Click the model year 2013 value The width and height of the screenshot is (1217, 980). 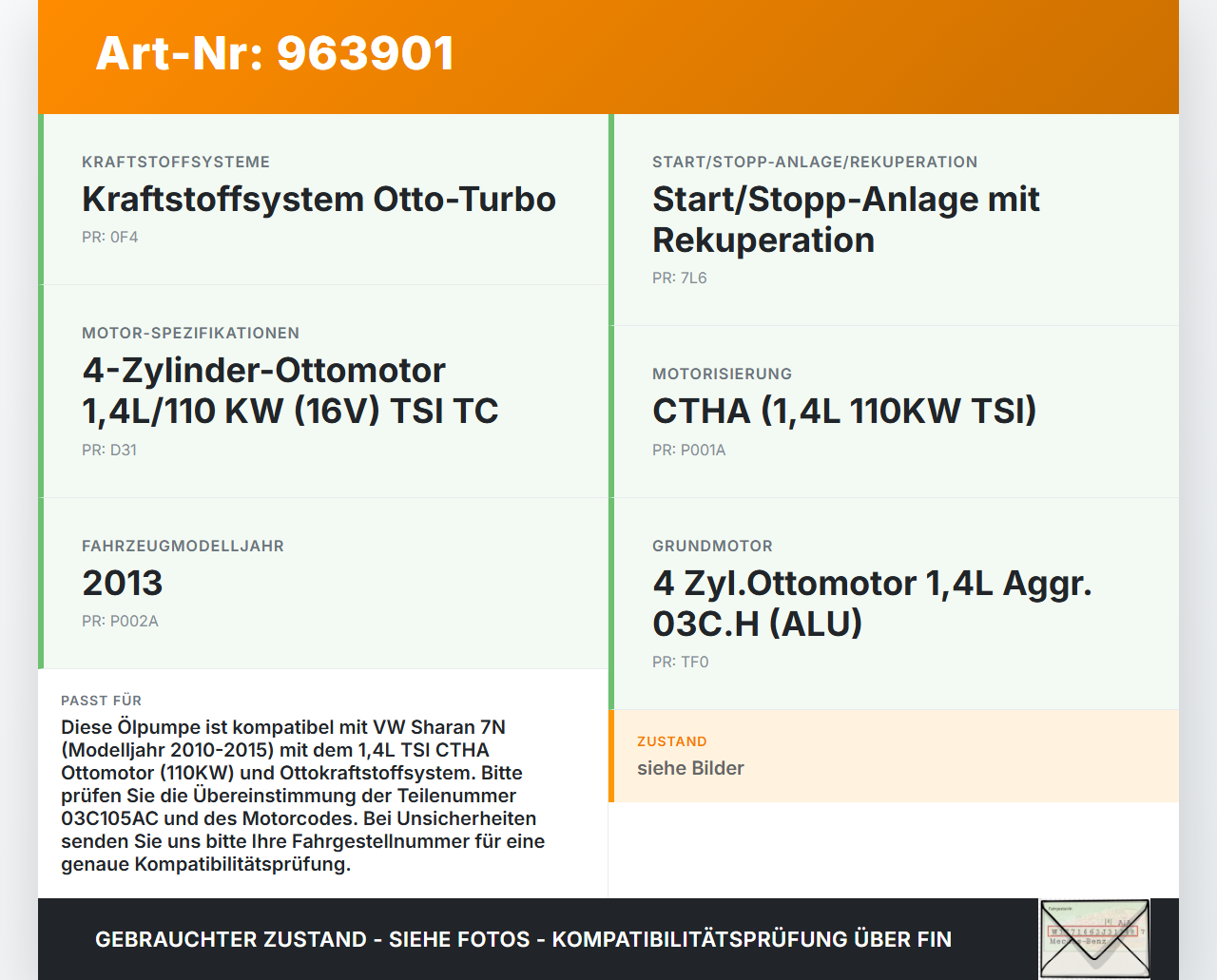click(122, 583)
